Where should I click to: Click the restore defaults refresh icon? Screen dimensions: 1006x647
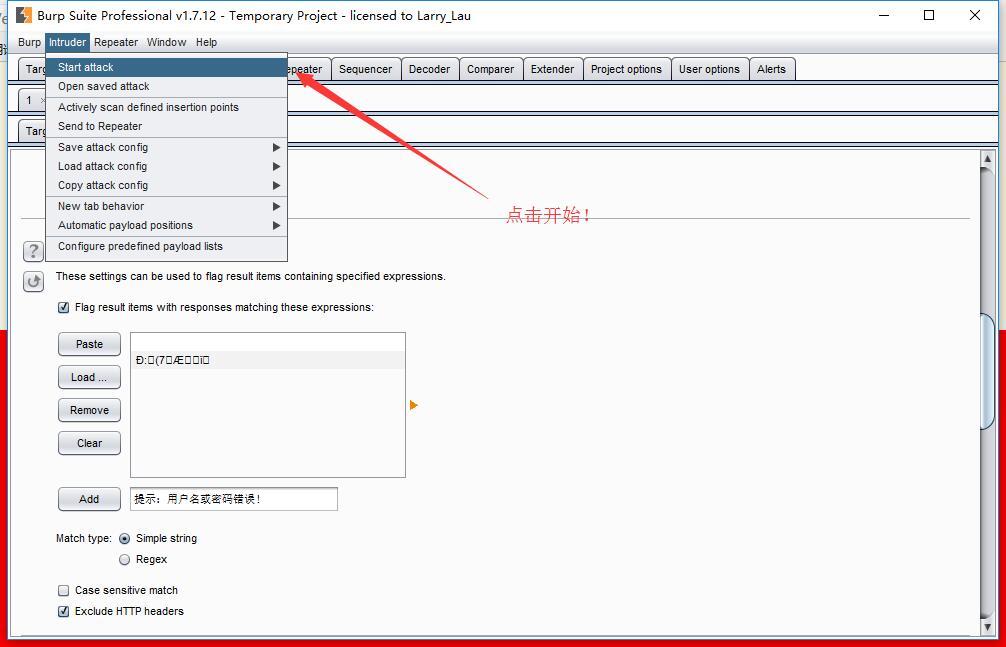[x=33, y=281]
